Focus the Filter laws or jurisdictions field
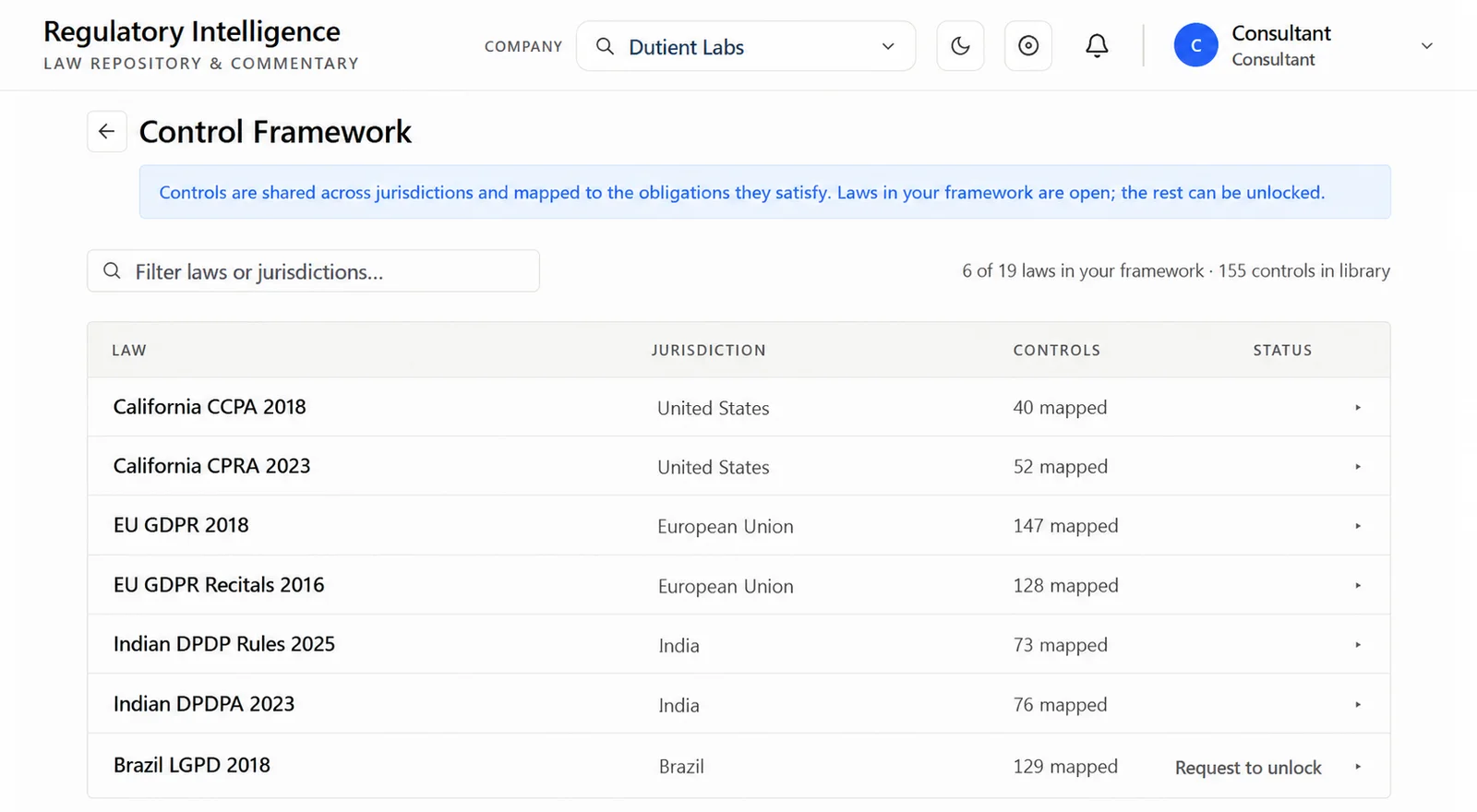Screen dimensions: 1477x812 [313, 271]
